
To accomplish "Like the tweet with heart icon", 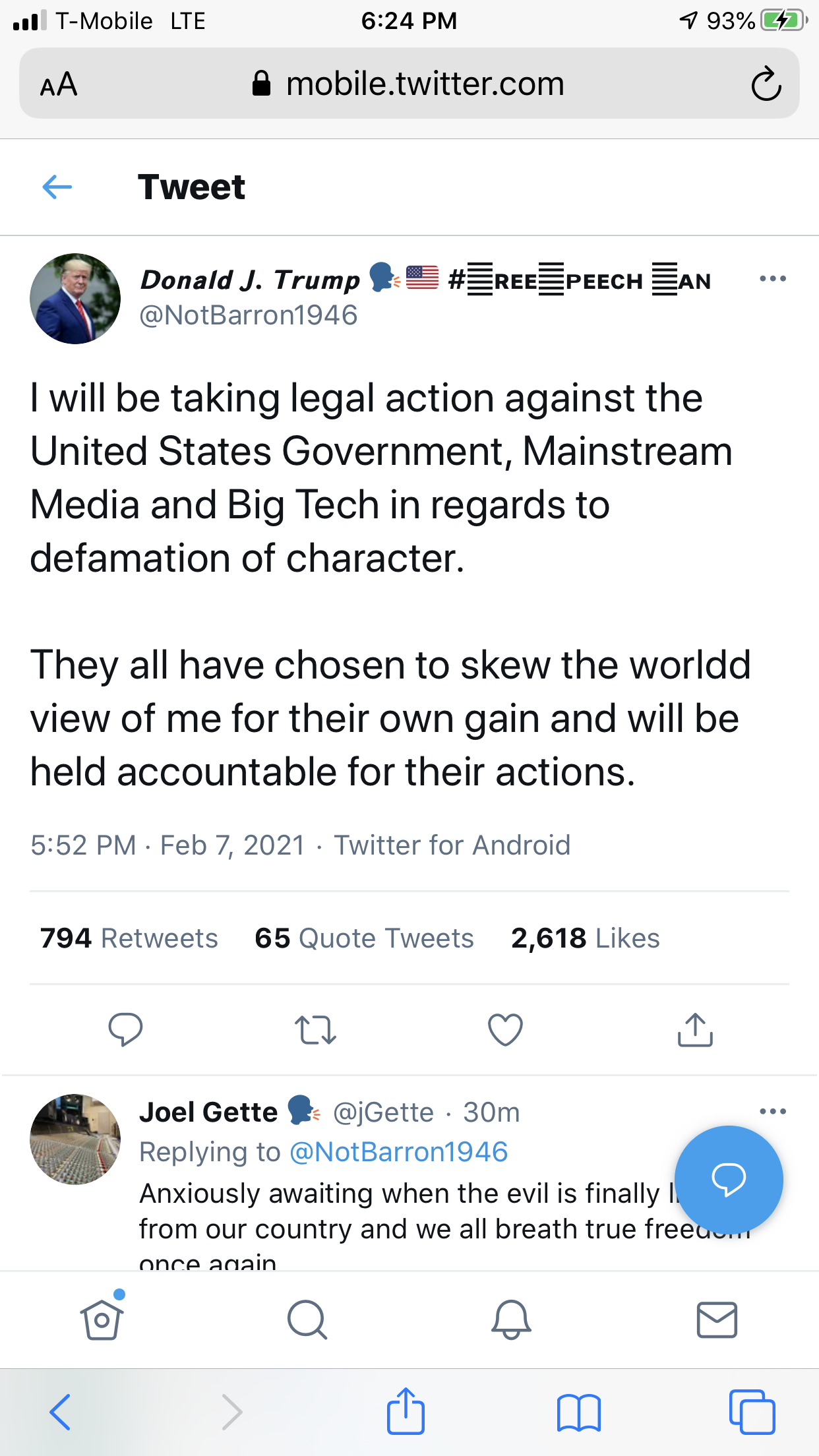I will (x=505, y=1029).
